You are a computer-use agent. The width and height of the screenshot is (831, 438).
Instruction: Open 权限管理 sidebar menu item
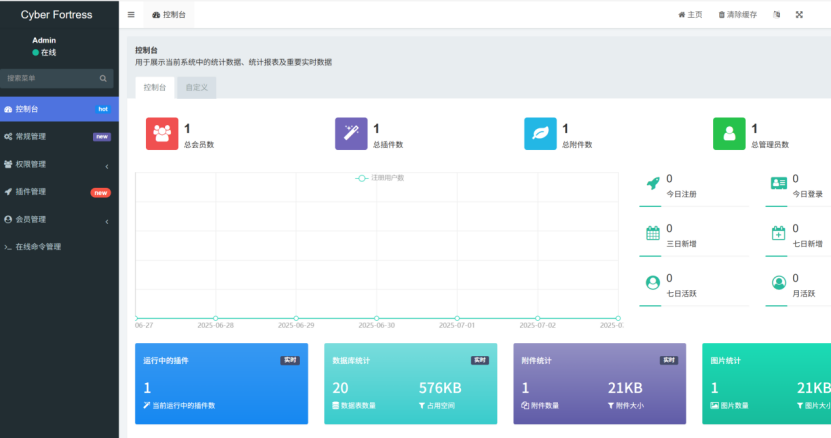tap(59, 164)
